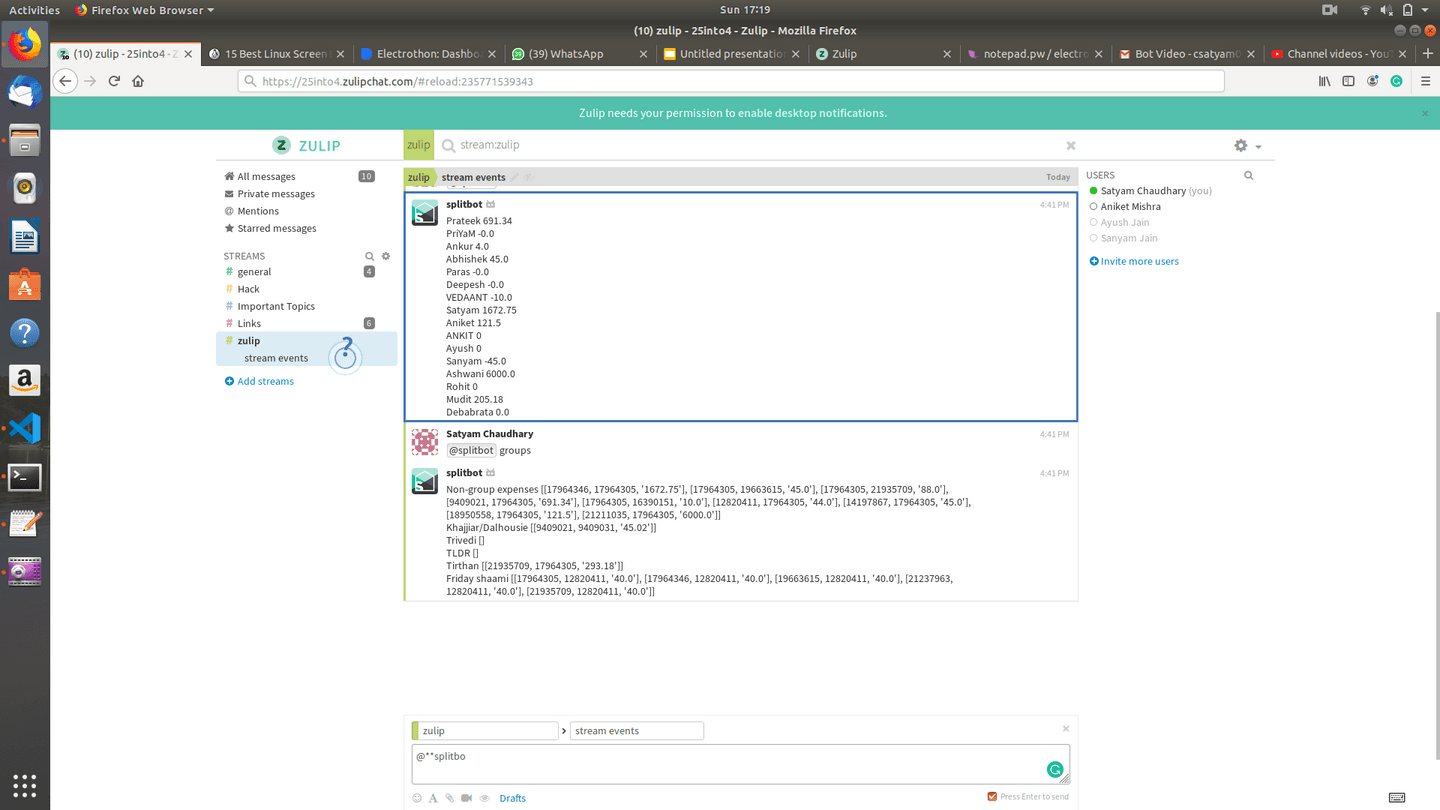
Task: Open Terminal from Ubuntu dock
Action: [x=25, y=477]
